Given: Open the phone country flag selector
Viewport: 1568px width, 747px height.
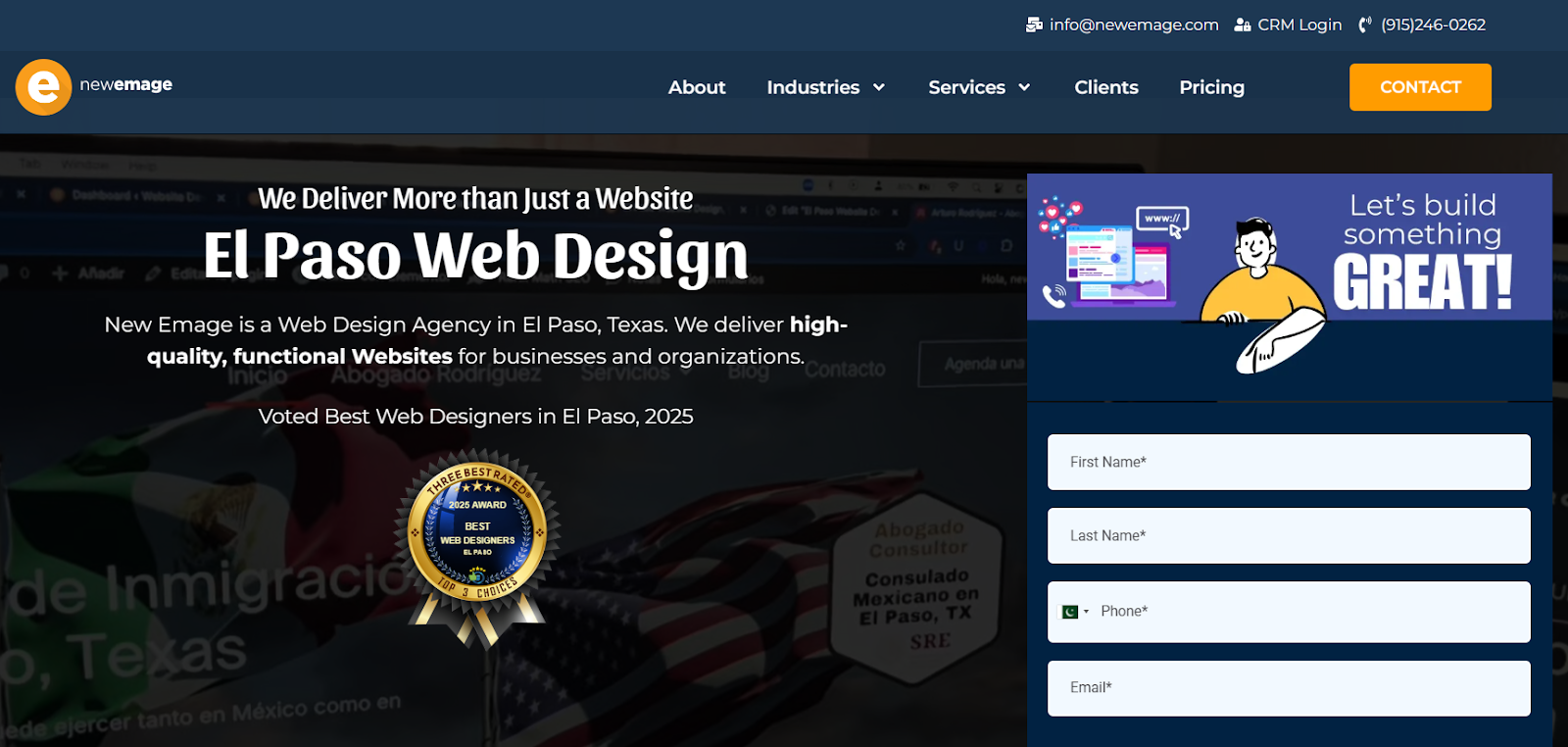Looking at the screenshot, I should (1075, 612).
